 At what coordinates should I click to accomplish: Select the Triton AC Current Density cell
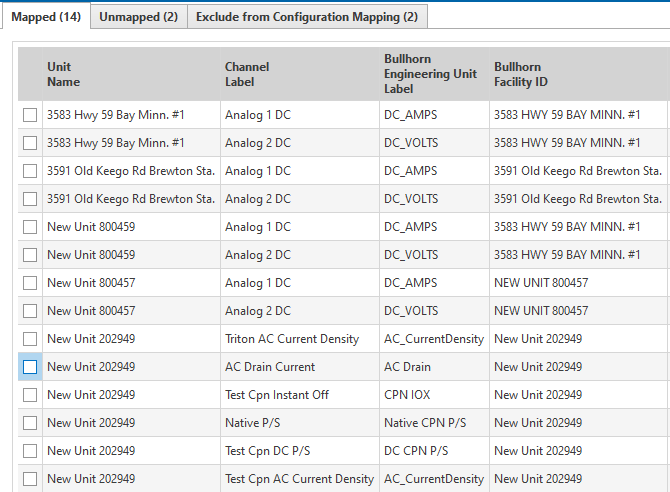point(300,339)
